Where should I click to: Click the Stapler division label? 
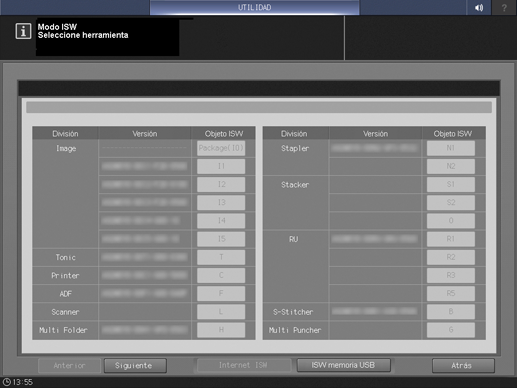coord(295,148)
